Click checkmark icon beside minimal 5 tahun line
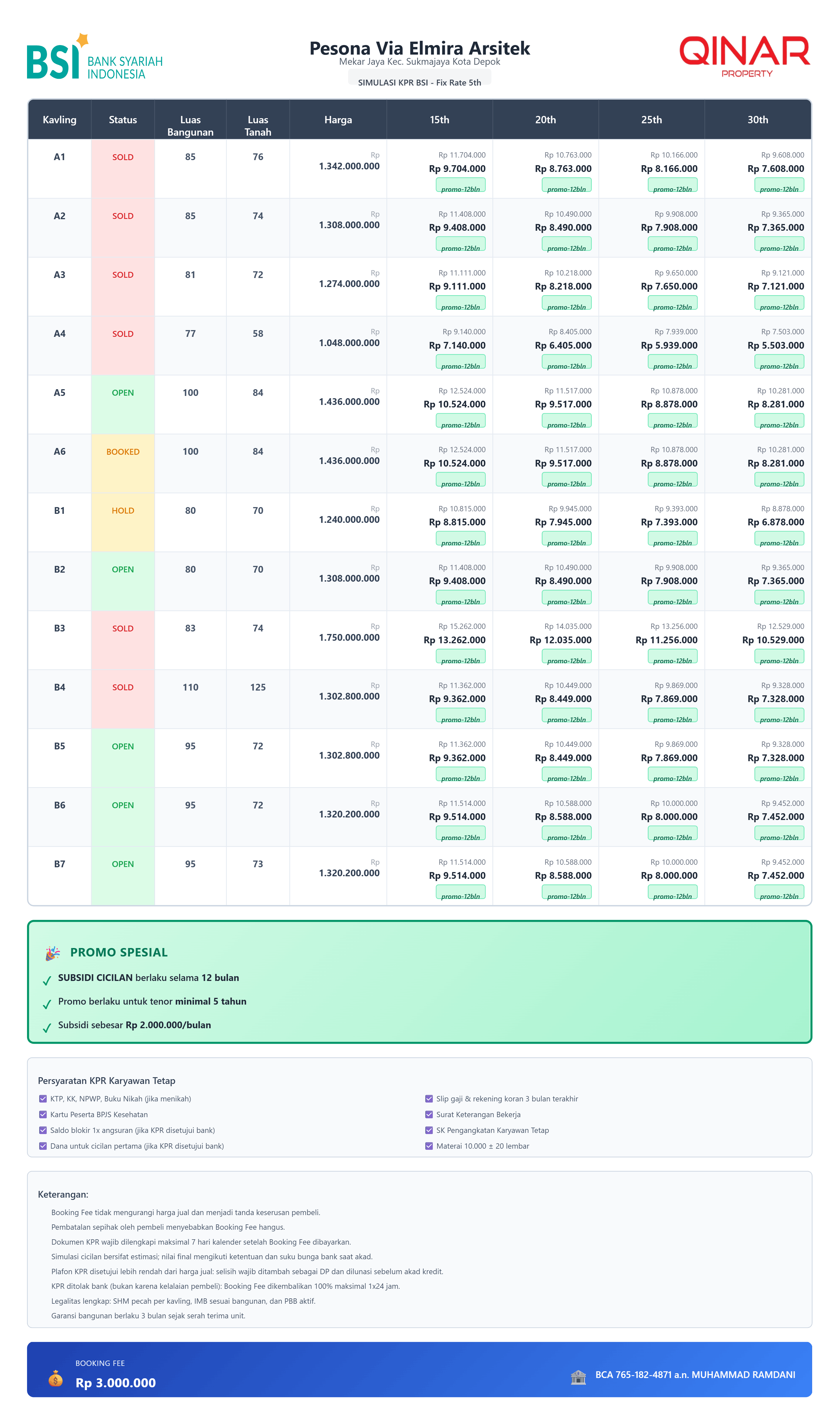This screenshot has height=1425, width=840. [x=47, y=1004]
